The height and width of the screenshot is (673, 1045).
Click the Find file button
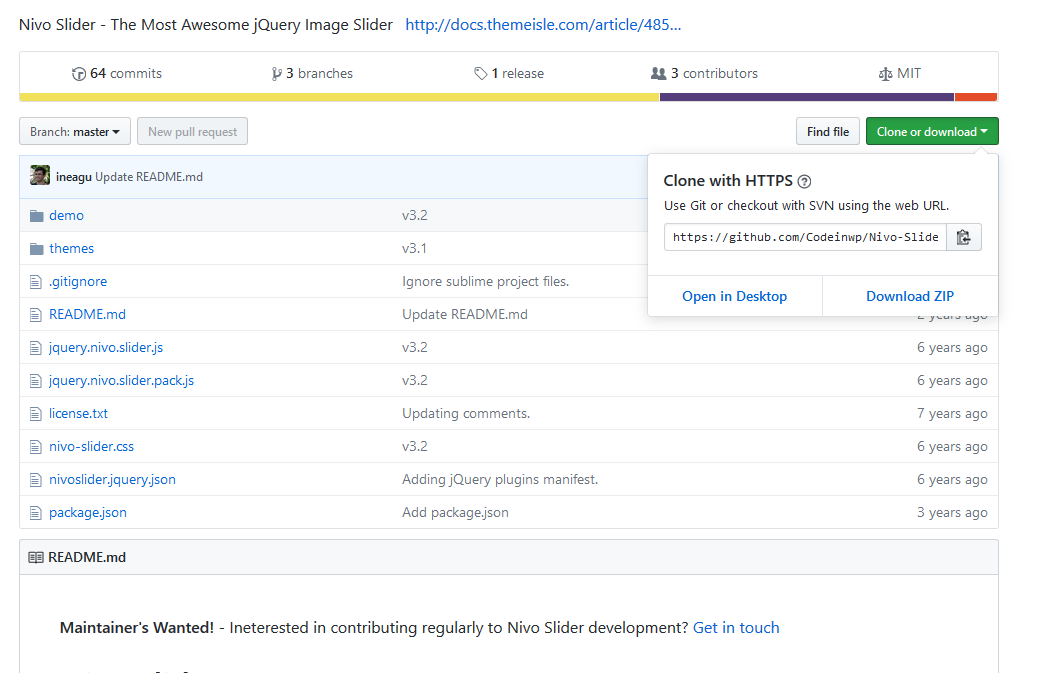tap(828, 131)
